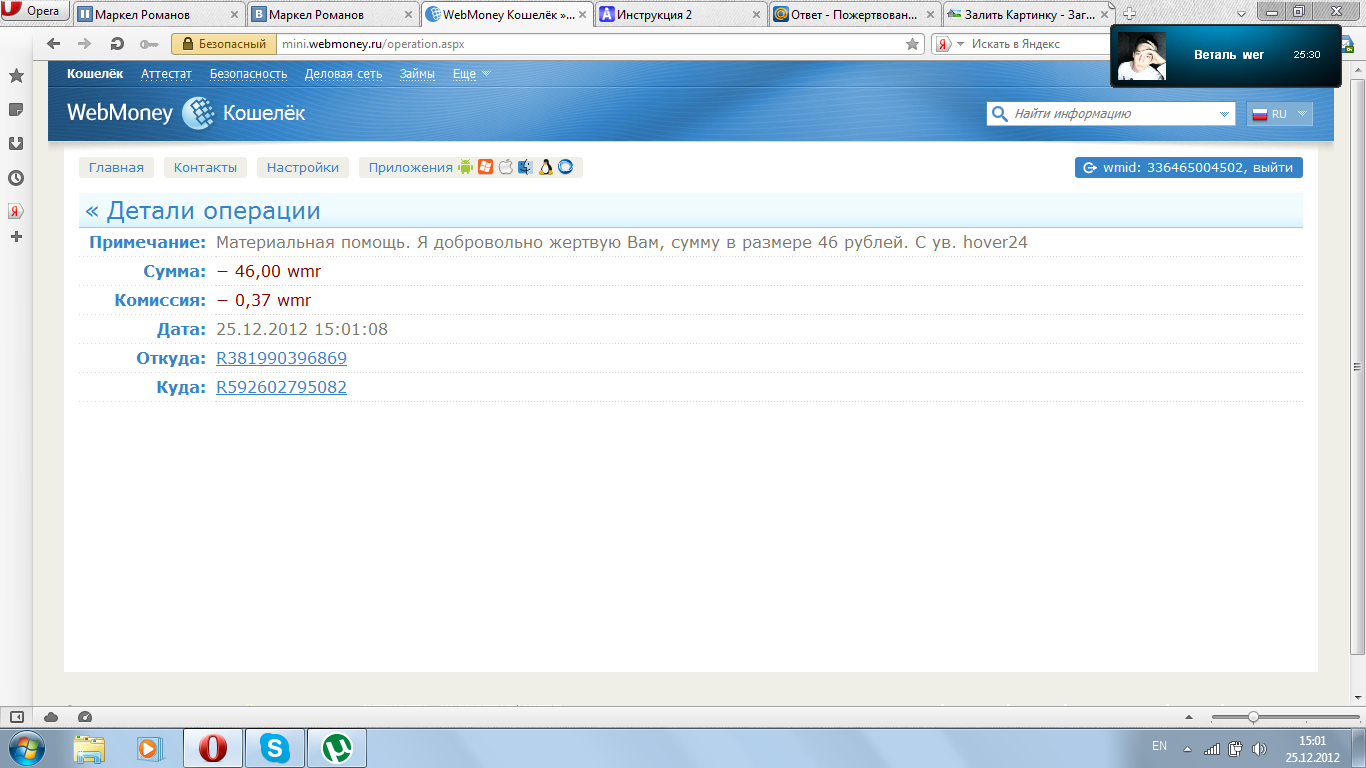Click the volume icon in system tray
The image size is (1366, 768).
click(x=1259, y=748)
